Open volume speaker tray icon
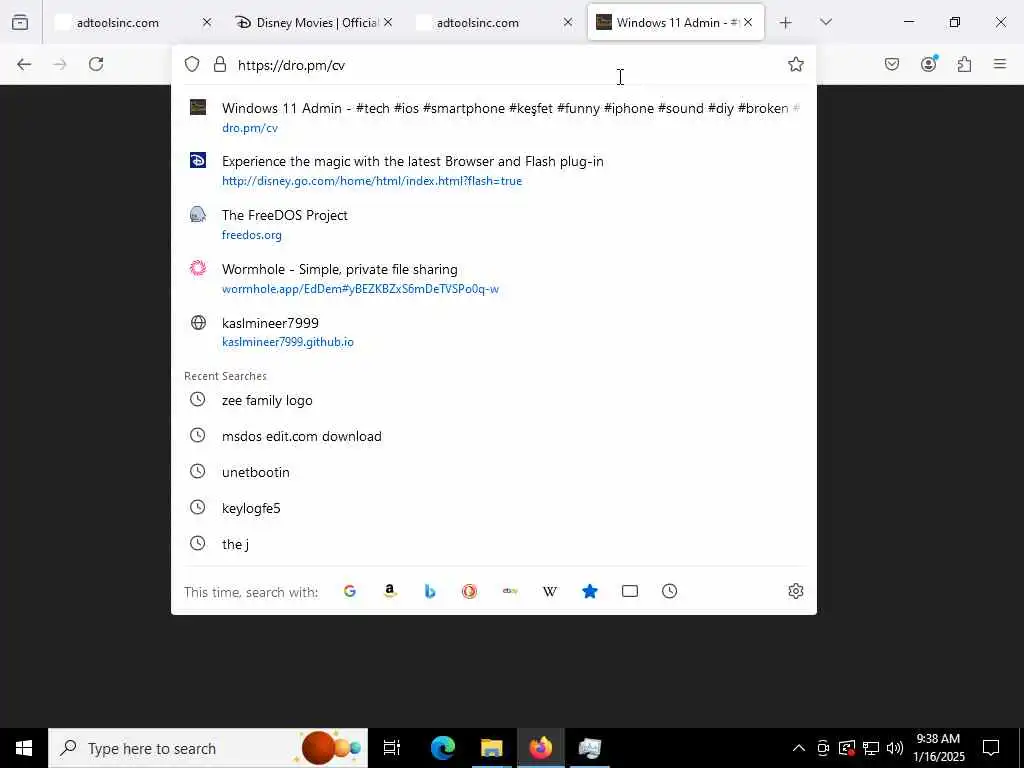Image resolution: width=1024 pixels, height=768 pixels. pos(895,748)
